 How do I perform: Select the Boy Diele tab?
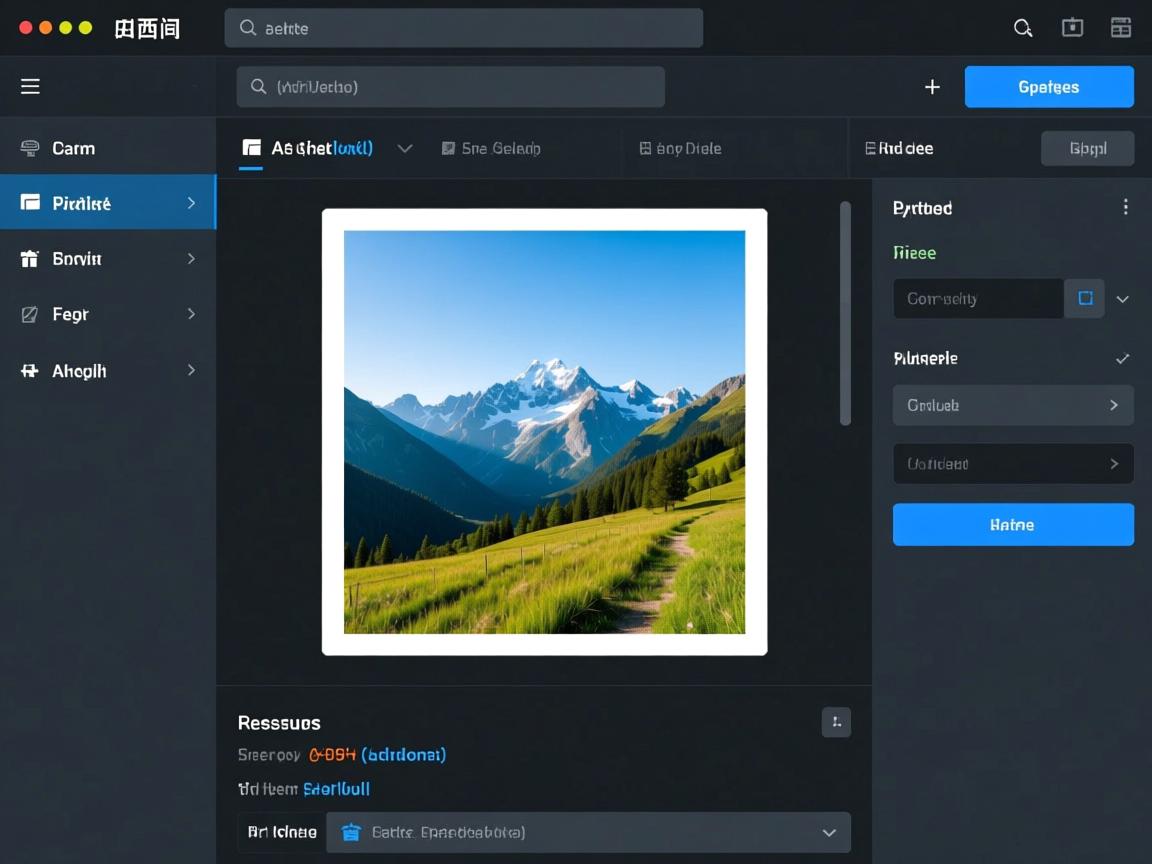tap(680, 148)
